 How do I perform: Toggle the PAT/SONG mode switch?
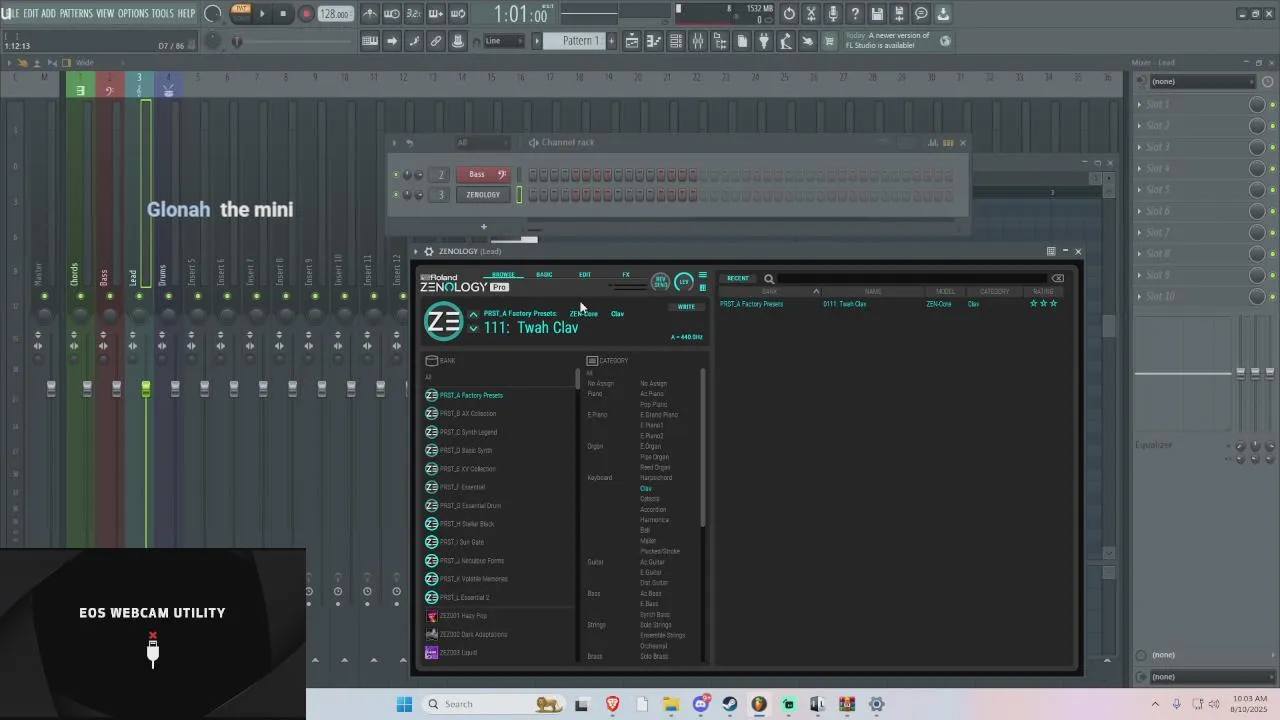[241, 13]
